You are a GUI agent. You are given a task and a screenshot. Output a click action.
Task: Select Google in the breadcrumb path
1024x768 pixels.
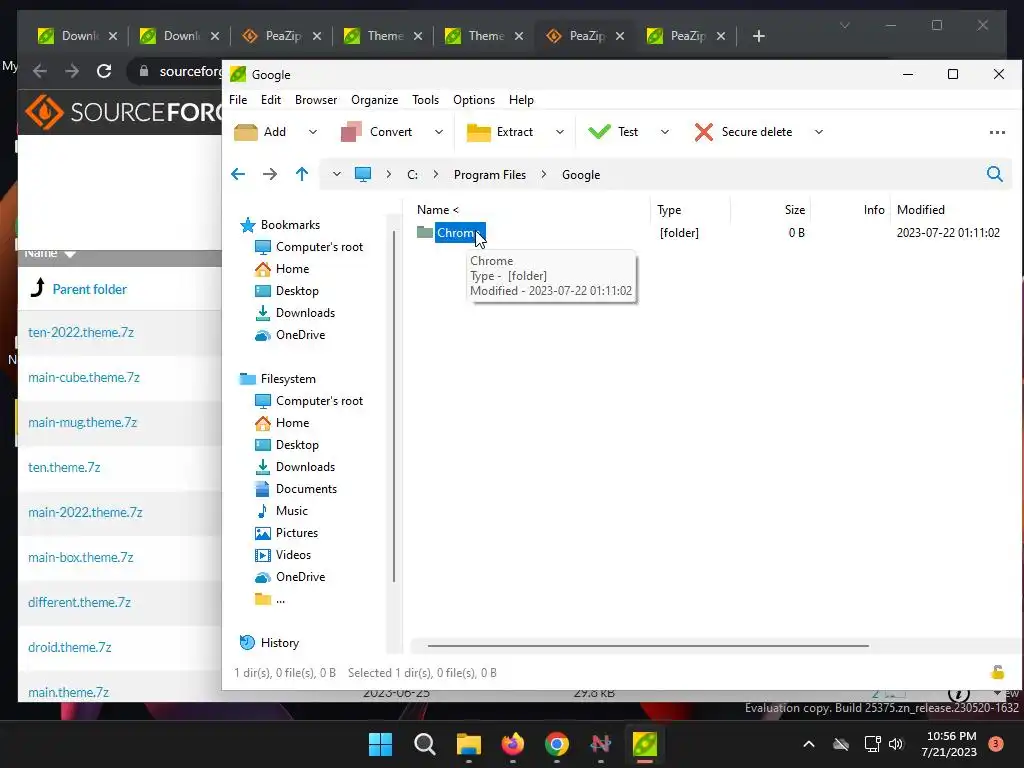[x=581, y=175]
